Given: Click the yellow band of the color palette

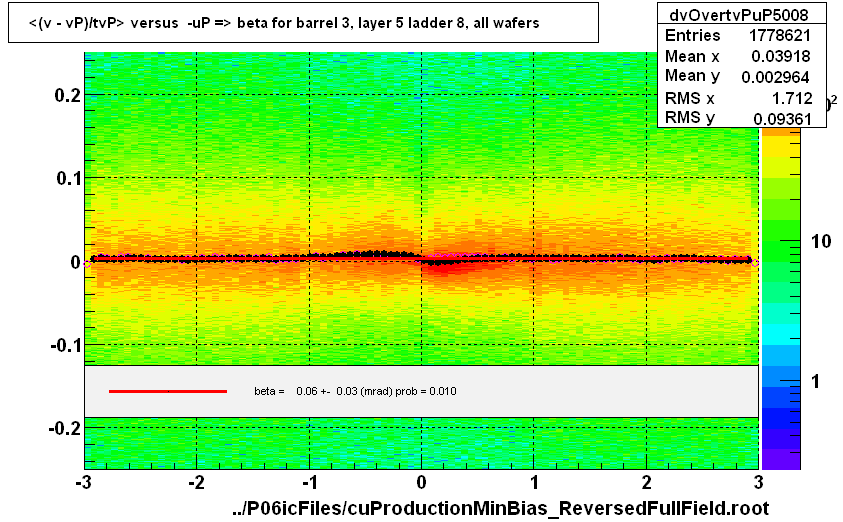Looking at the screenshot, I should click(x=781, y=147).
